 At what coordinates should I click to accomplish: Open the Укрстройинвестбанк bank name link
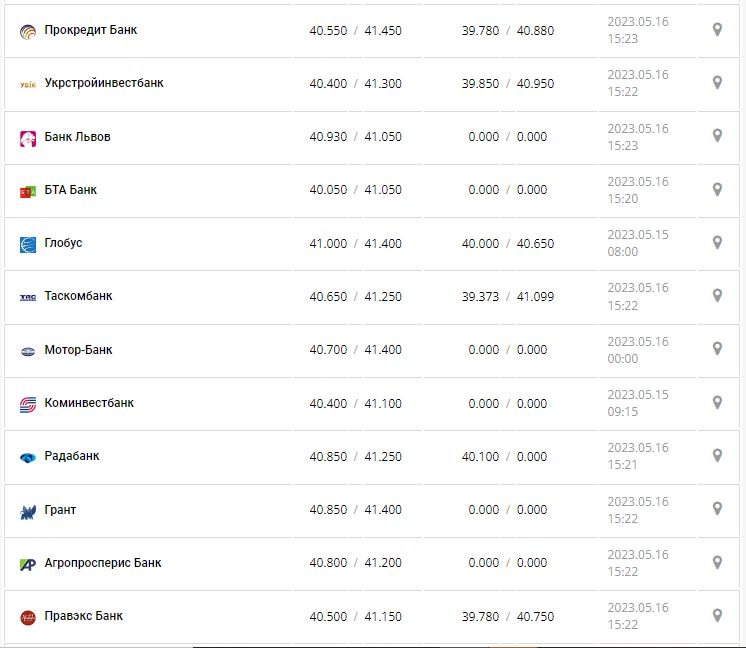pyautogui.click(x=104, y=83)
